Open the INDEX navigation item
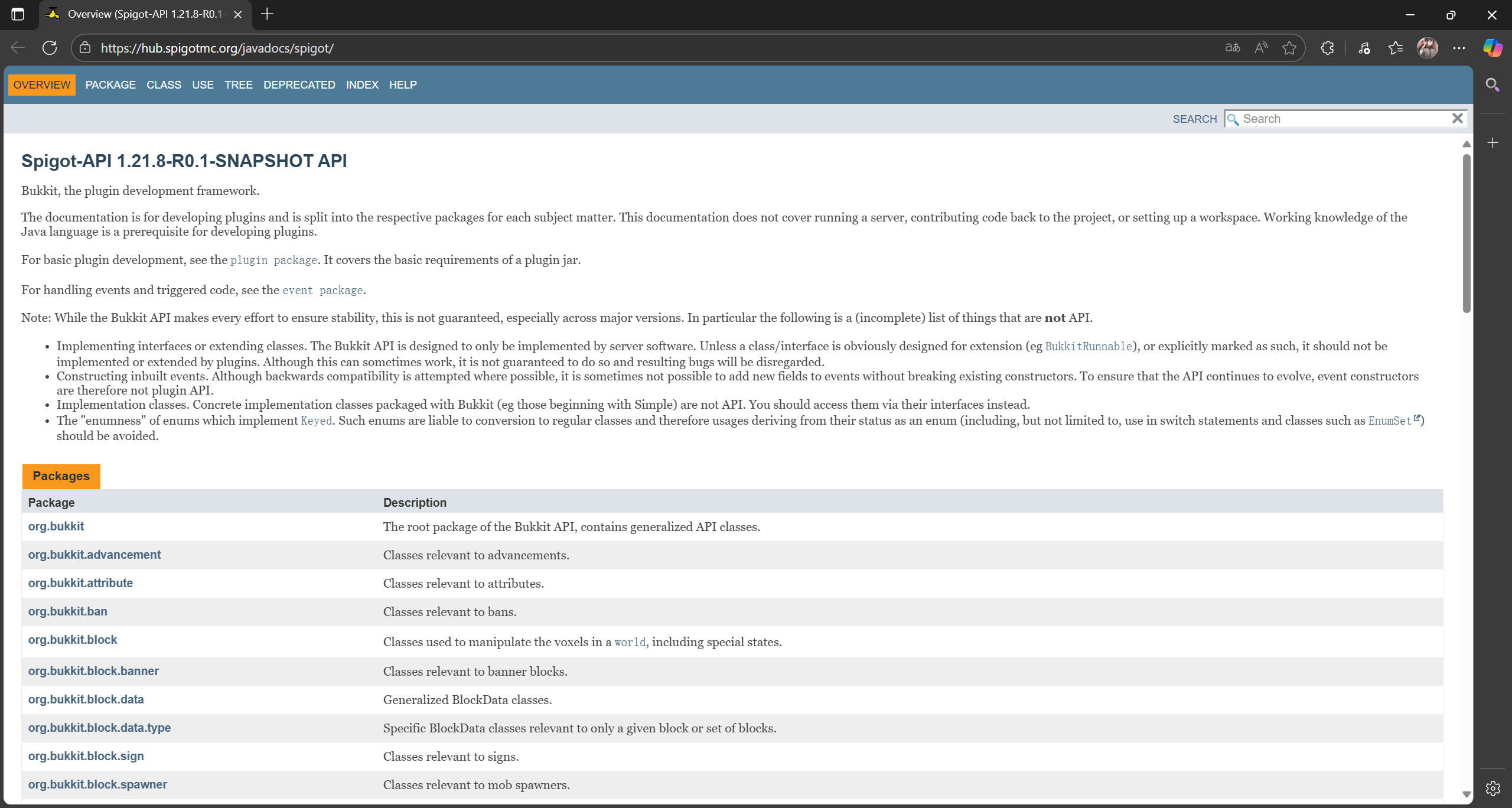This screenshot has width=1512, height=808. (x=362, y=84)
